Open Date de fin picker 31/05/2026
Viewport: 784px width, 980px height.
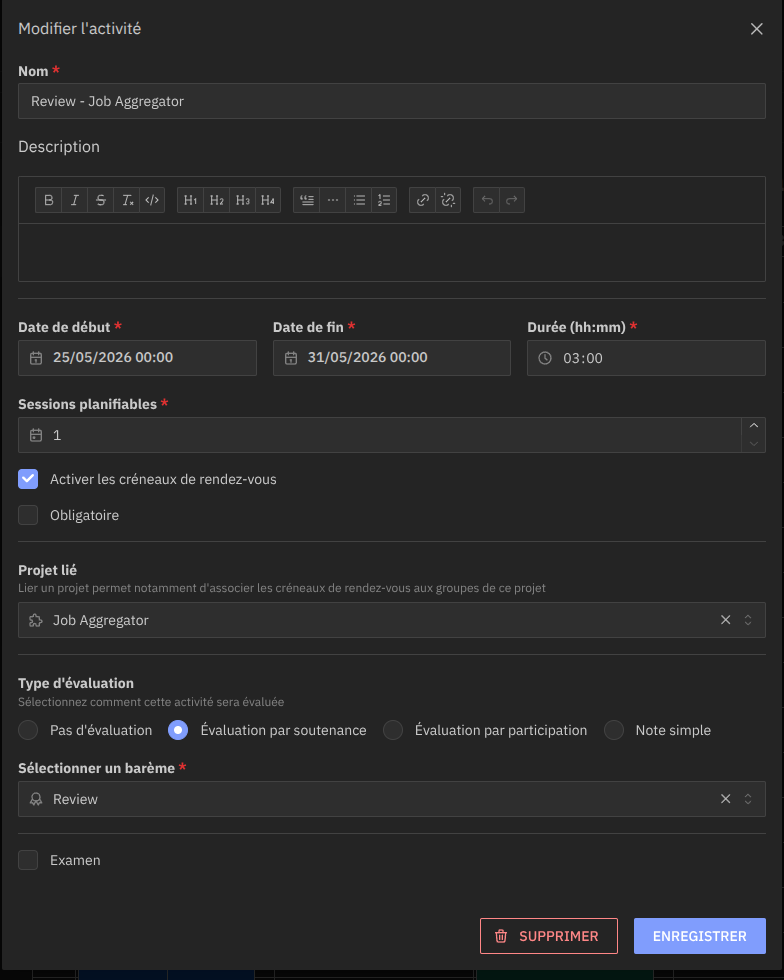(x=392, y=358)
